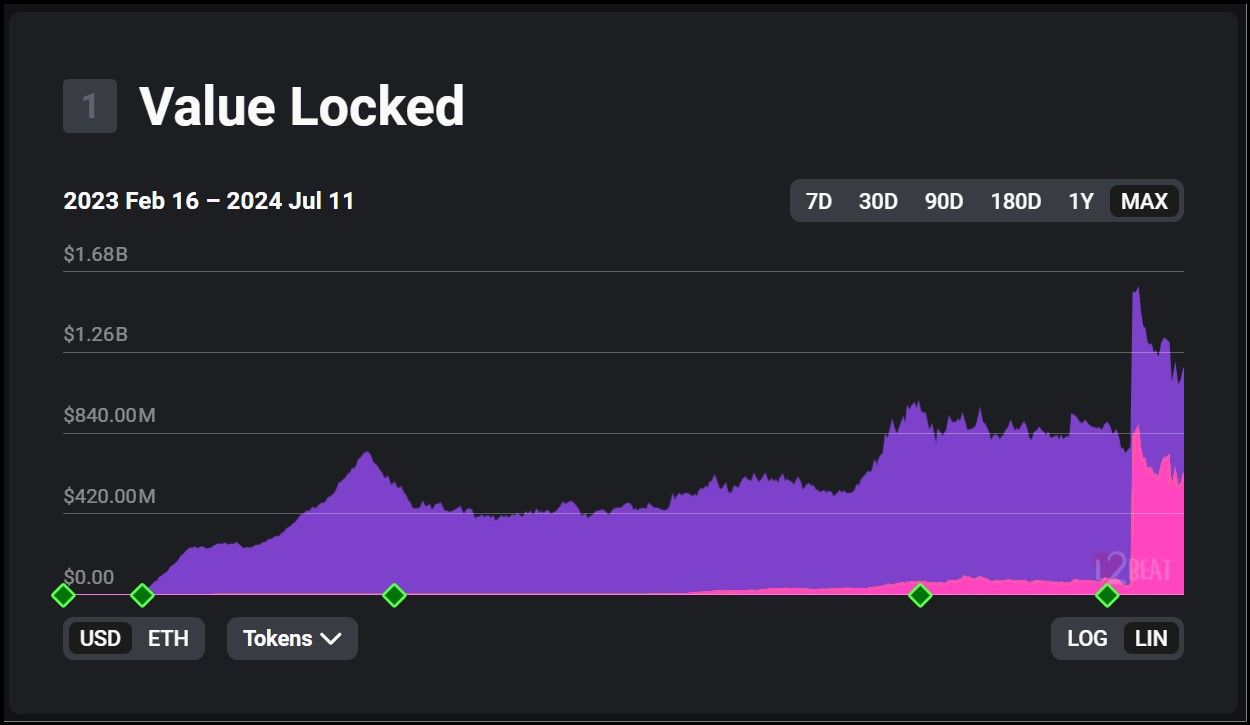
Task: Open the fourth green diamond milestone from left
Action: pos(920,596)
